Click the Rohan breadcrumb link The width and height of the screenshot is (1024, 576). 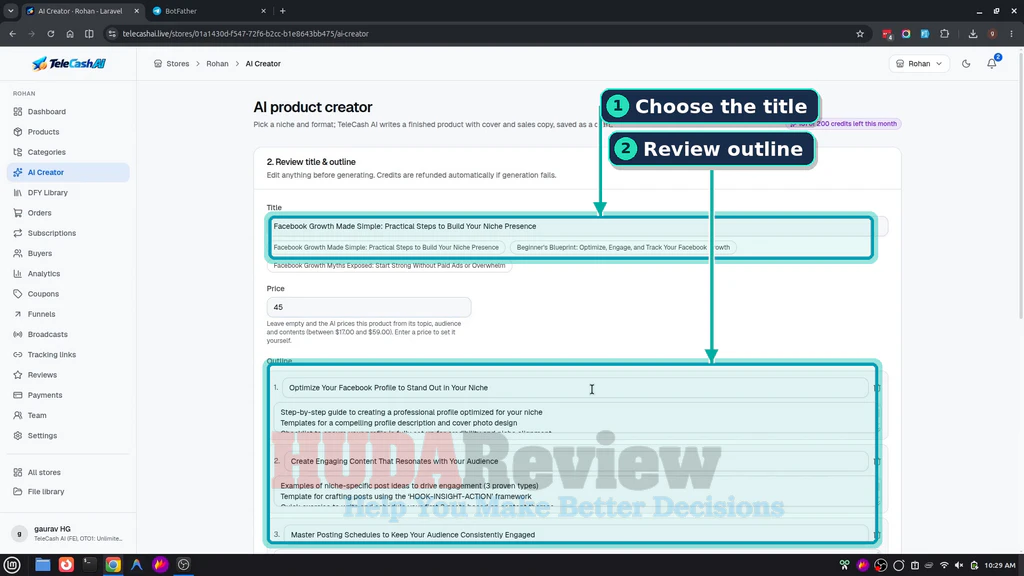pos(217,64)
